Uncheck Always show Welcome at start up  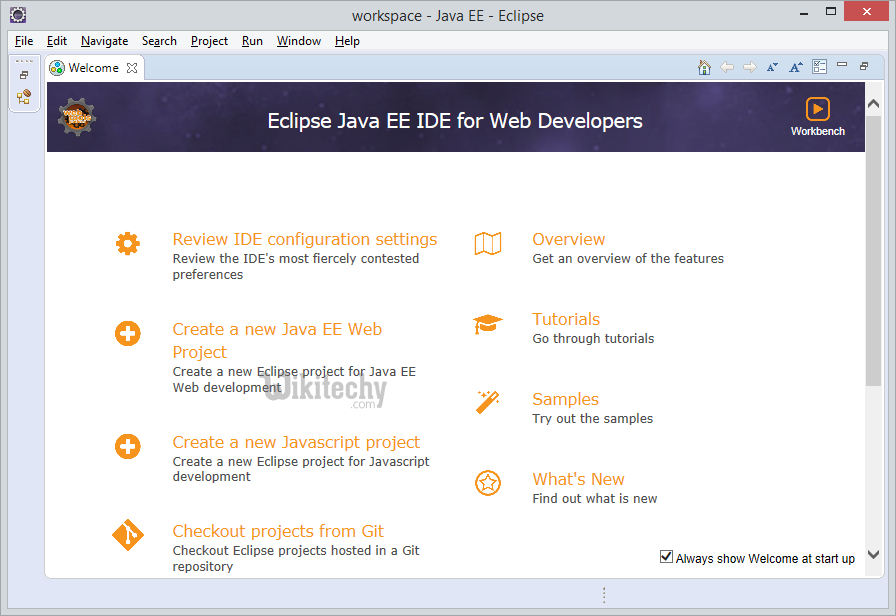[667, 557]
